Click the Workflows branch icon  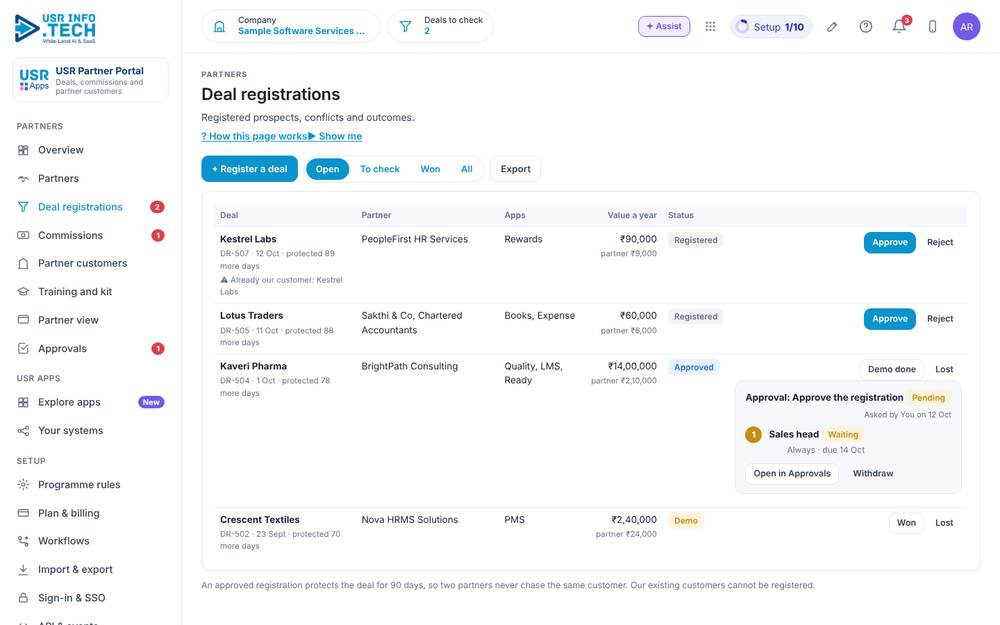(x=23, y=541)
